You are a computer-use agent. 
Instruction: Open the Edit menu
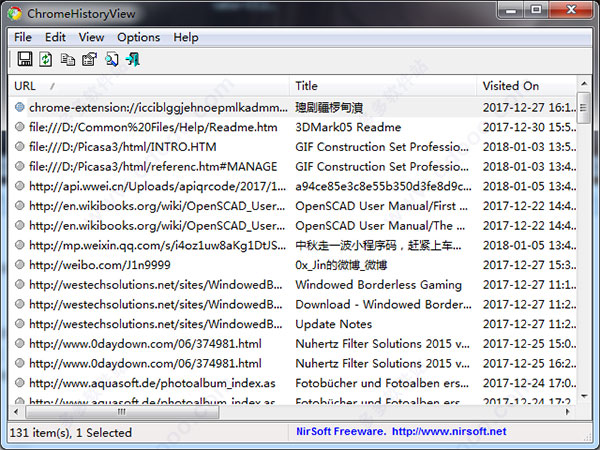(55, 38)
